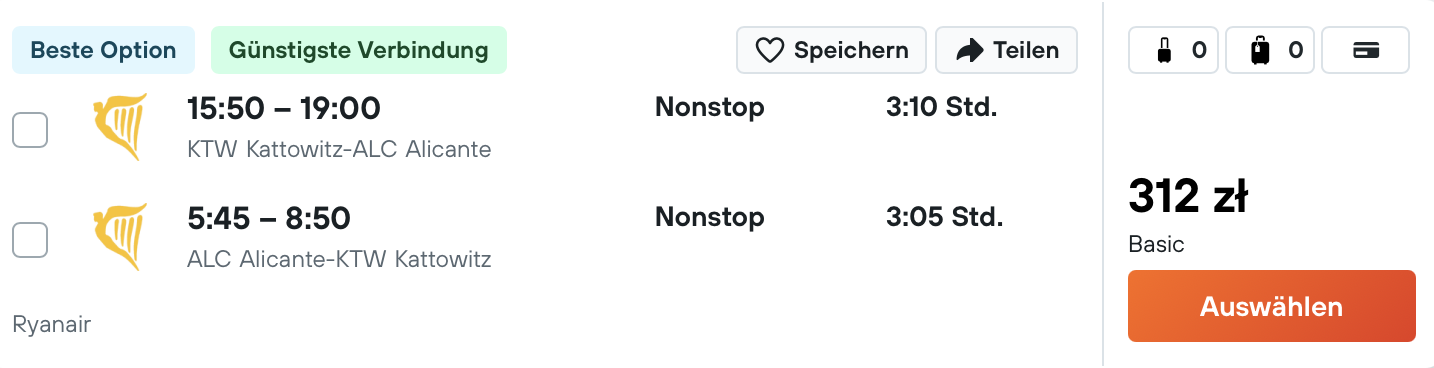Image resolution: width=1434 pixels, height=368 pixels.
Task: Click the carry-on bag icon
Action: click(1163, 50)
